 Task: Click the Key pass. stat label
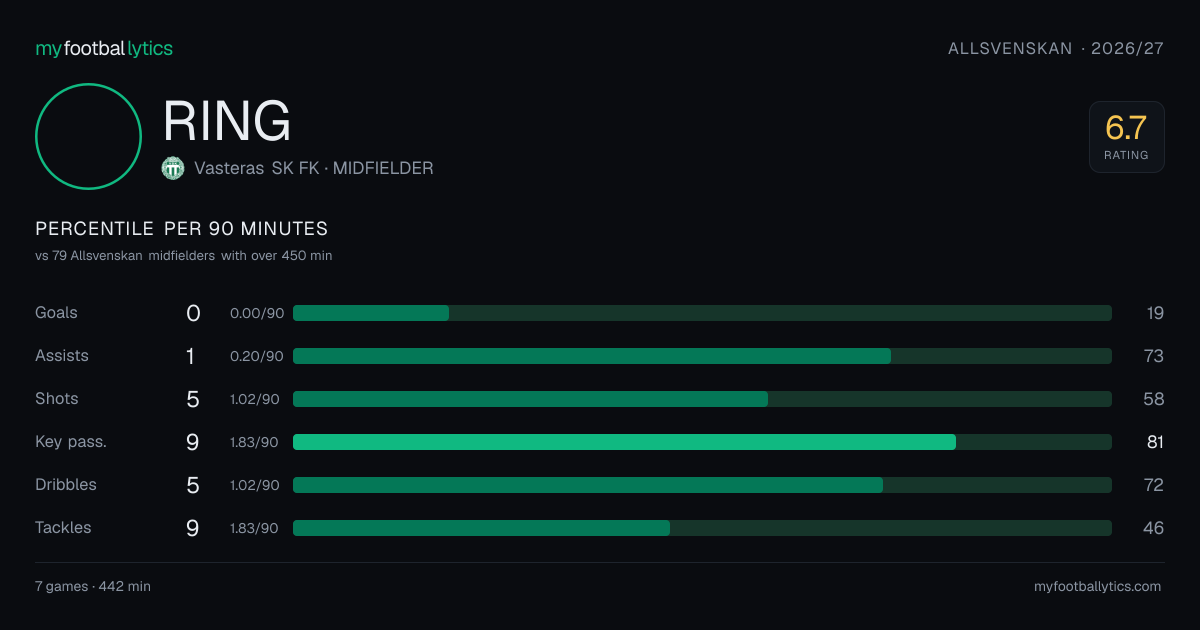click(71, 442)
